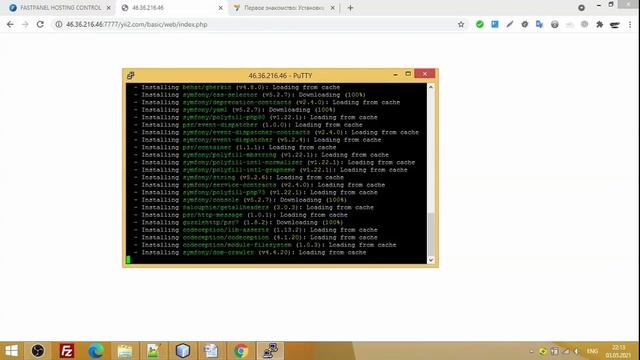Screen dimensions: 640x360
Task: Click the PuTTY title bar
Action: pos(280,76)
